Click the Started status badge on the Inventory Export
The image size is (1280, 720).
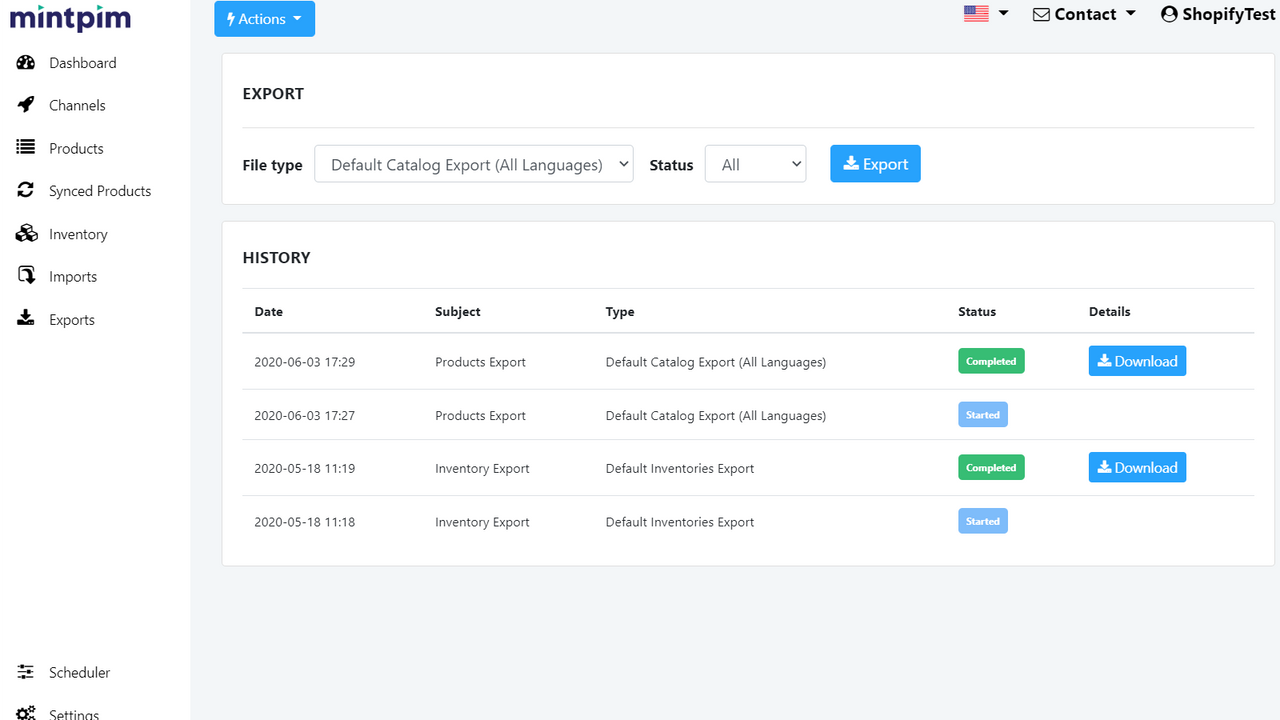982,520
